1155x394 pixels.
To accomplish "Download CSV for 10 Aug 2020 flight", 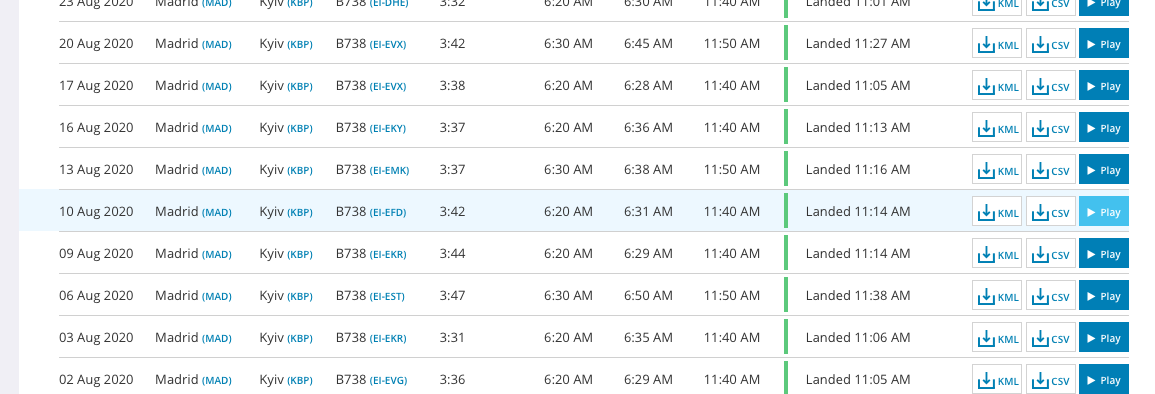I will (x=1050, y=211).
